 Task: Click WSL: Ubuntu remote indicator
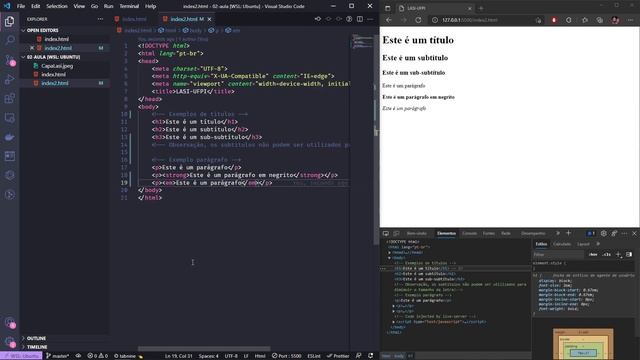click(x=21, y=356)
